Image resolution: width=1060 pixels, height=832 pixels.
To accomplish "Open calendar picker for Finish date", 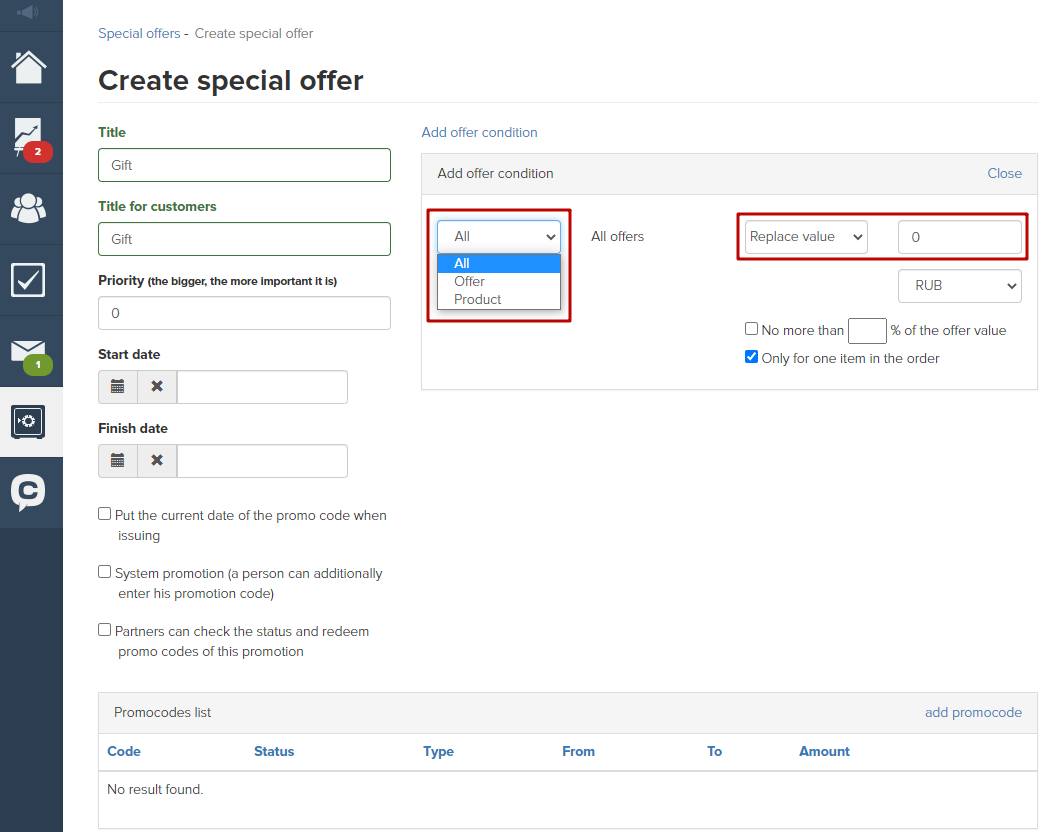I will coord(118,461).
